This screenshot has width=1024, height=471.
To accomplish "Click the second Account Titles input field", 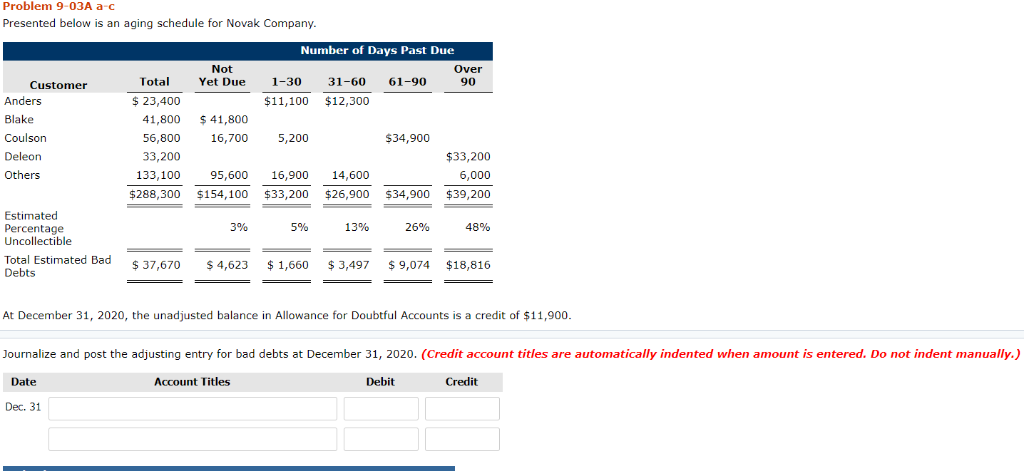I will [x=193, y=439].
